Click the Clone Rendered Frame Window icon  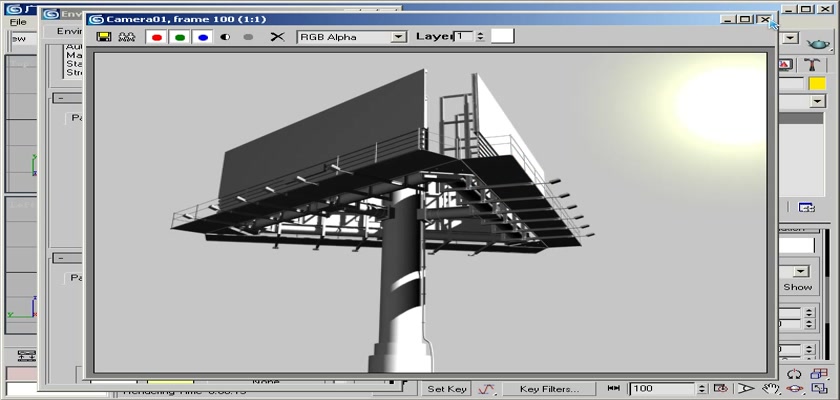coord(127,37)
